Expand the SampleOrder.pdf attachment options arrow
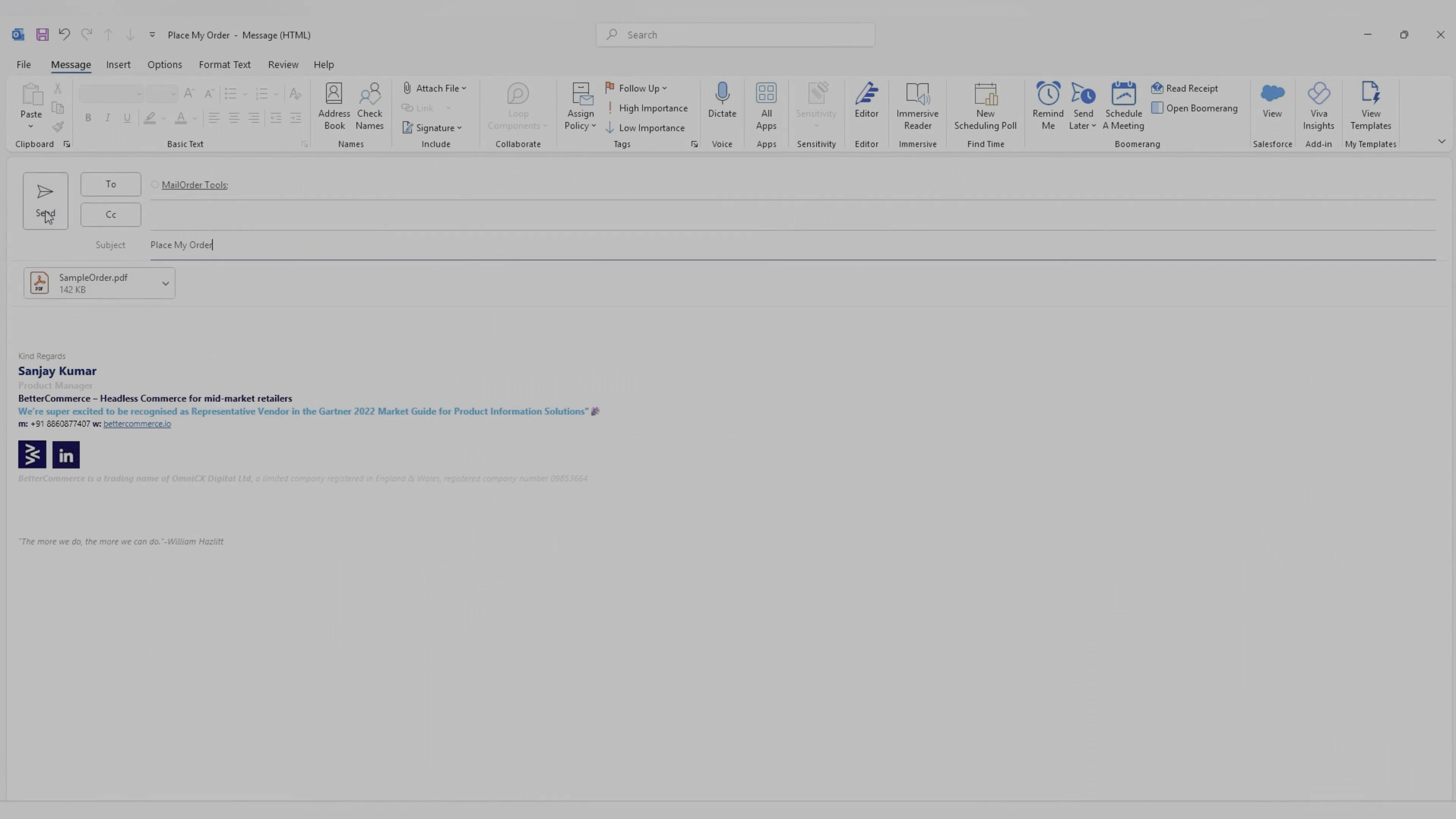 coord(166,283)
